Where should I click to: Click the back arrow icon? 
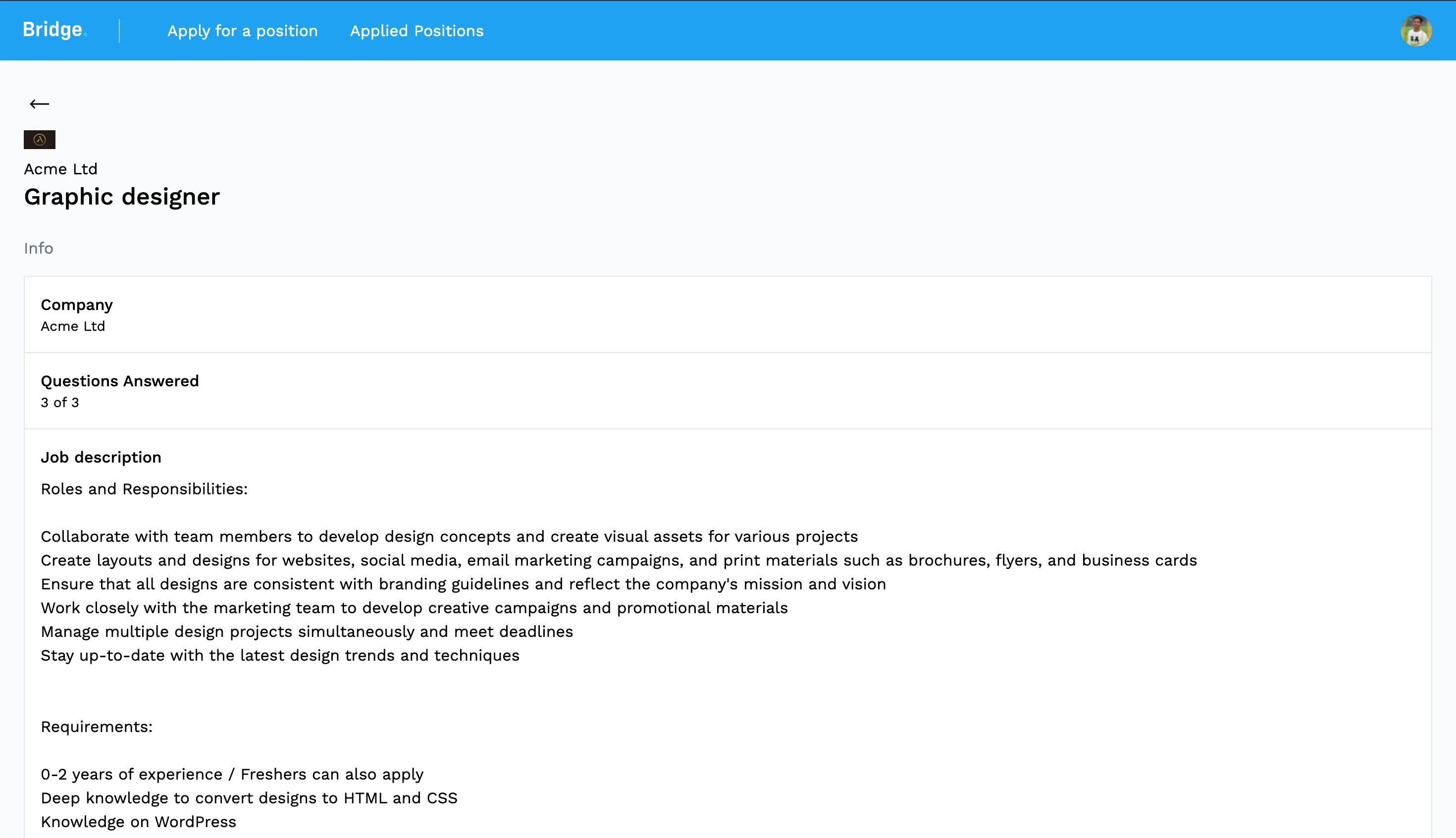pos(39,104)
